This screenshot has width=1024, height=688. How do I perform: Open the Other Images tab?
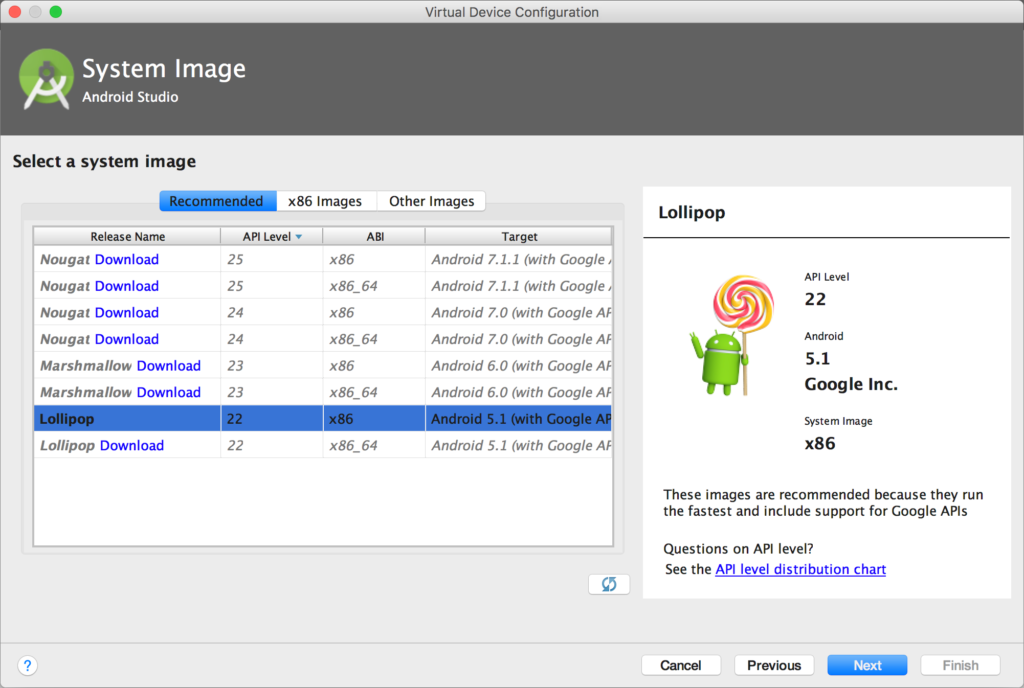(432, 201)
